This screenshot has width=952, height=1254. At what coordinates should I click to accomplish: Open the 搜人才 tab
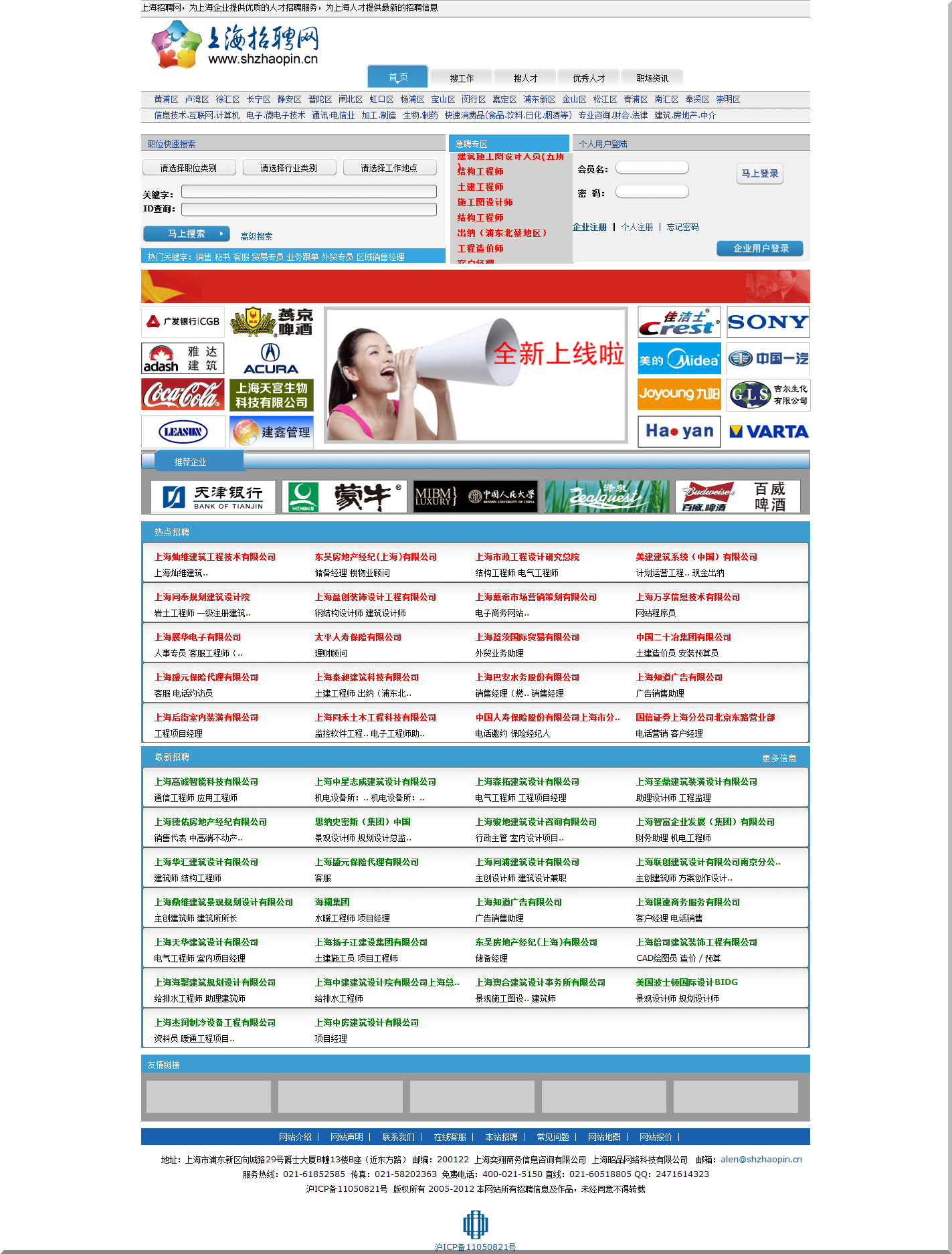point(525,78)
